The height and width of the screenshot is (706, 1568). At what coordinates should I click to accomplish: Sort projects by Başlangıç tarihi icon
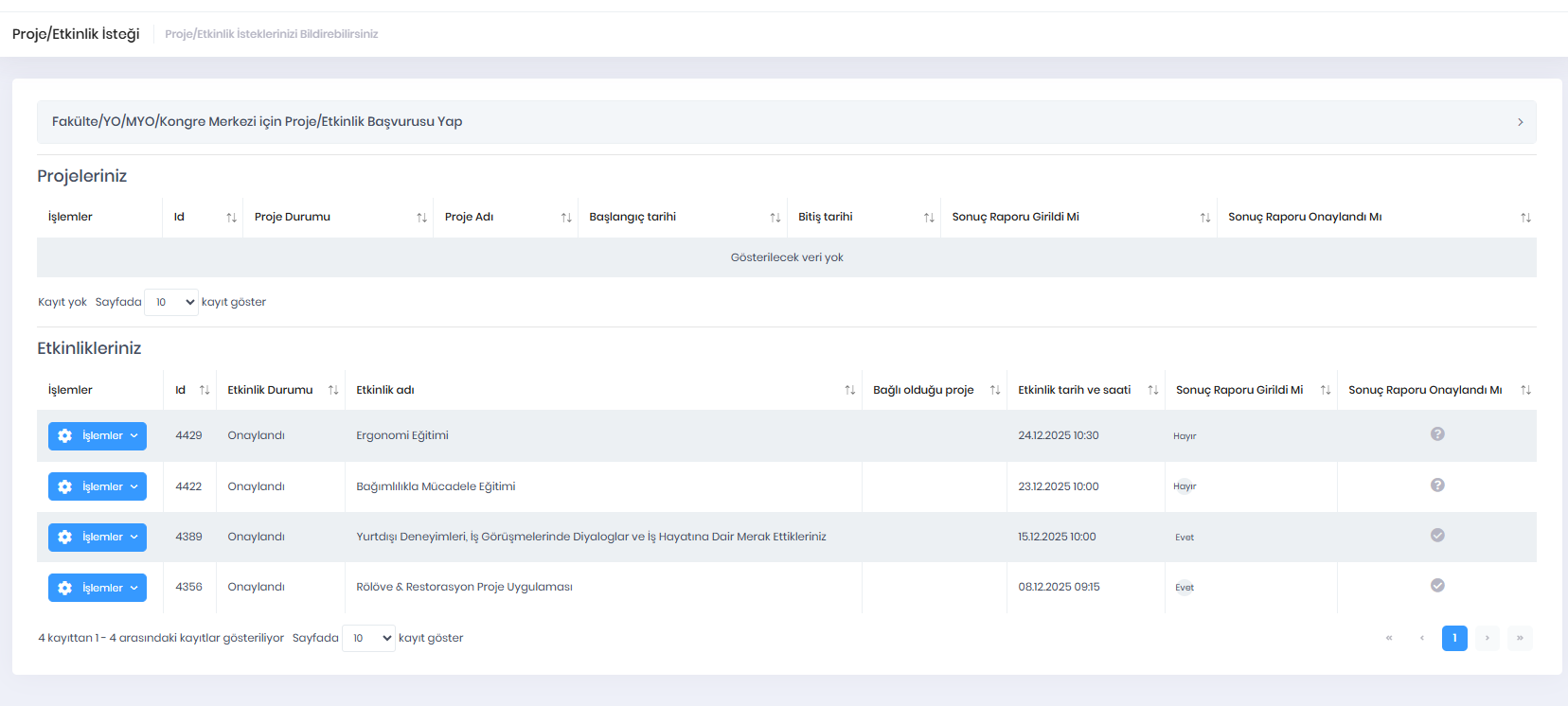(775, 218)
